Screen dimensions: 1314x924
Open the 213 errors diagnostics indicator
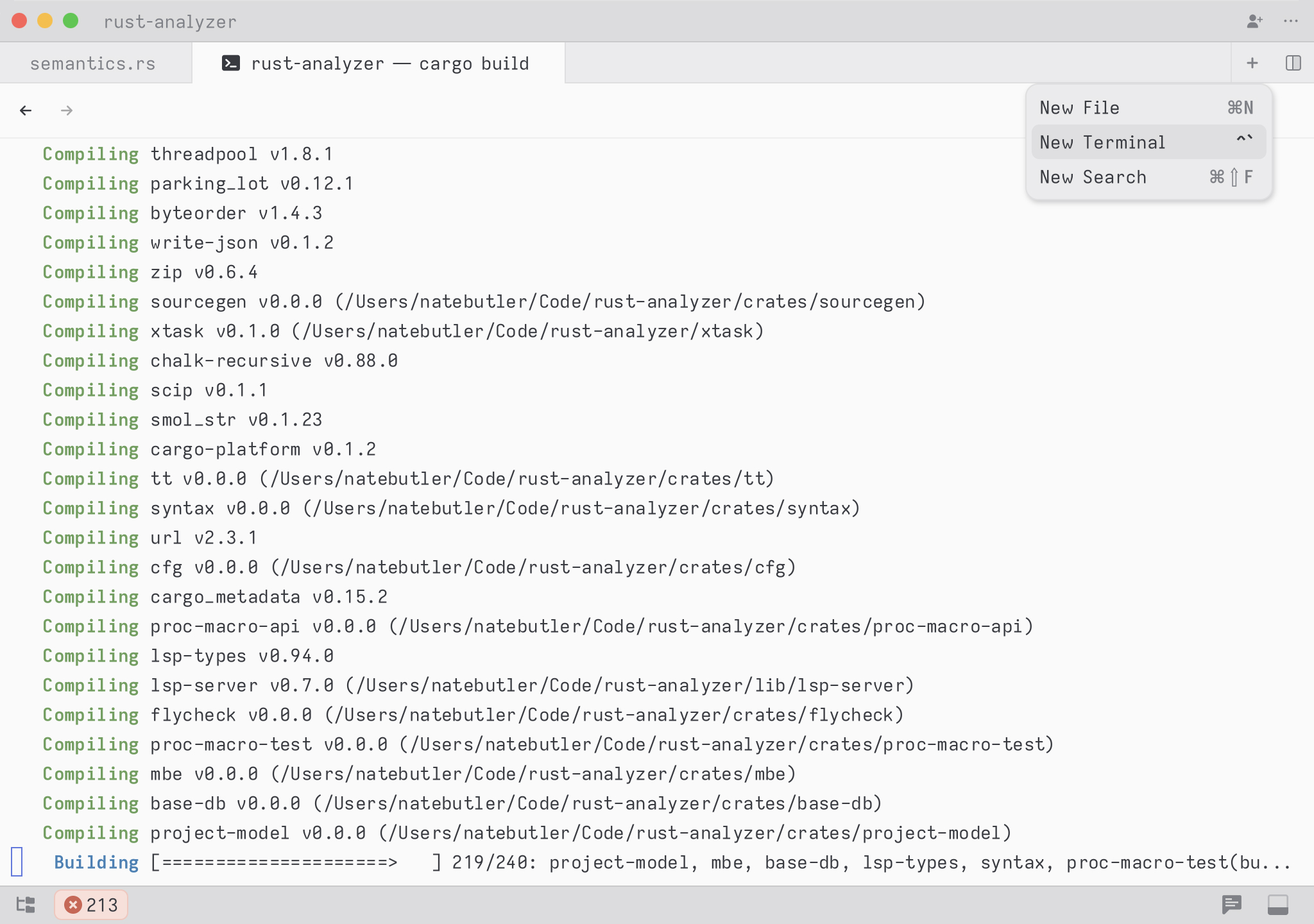(x=91, y=905)
